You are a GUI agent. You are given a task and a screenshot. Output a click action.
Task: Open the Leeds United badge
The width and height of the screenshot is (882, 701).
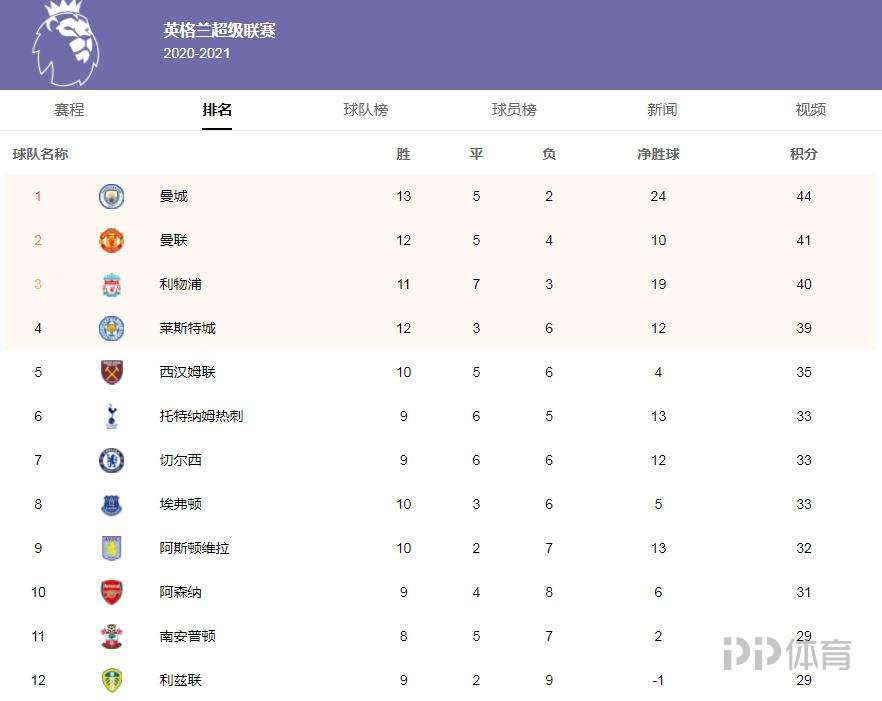click(x=111, y=680)
